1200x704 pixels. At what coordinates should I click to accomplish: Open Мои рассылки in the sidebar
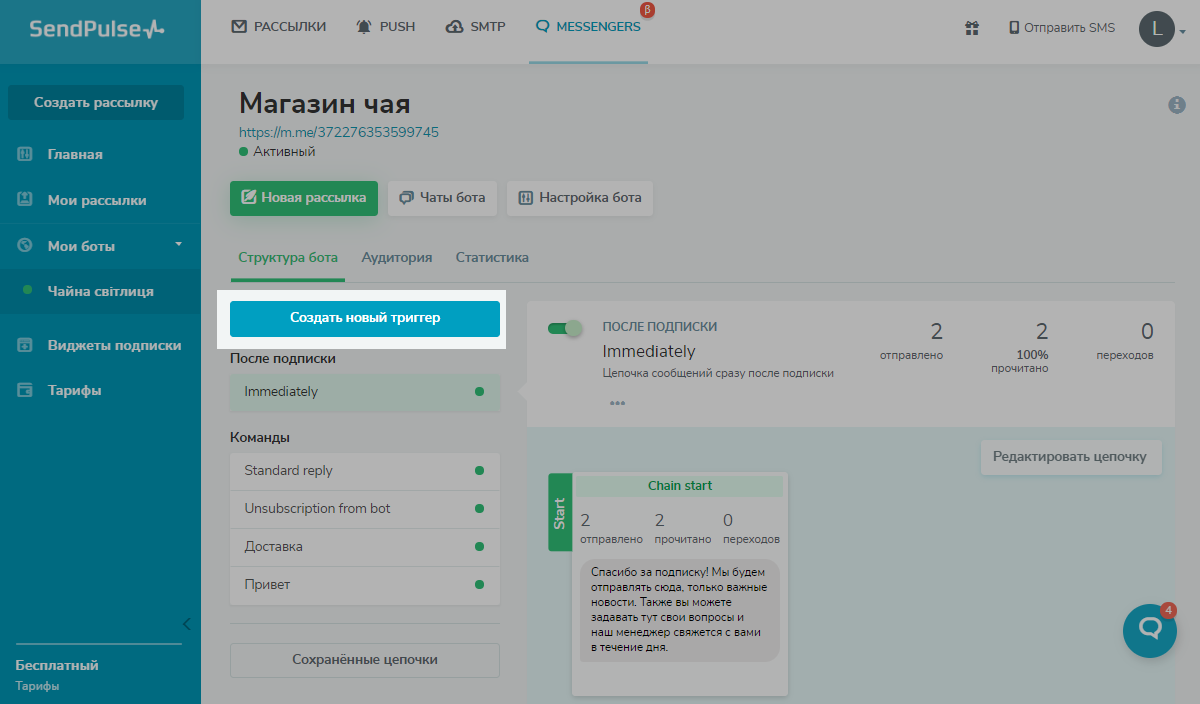point(97,200)
